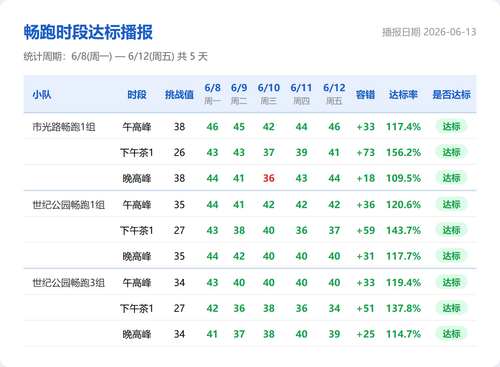Click the 6/9 value 45 in 117.4% row
This screenshot has width=500, height=367.
tap(239, 127)
